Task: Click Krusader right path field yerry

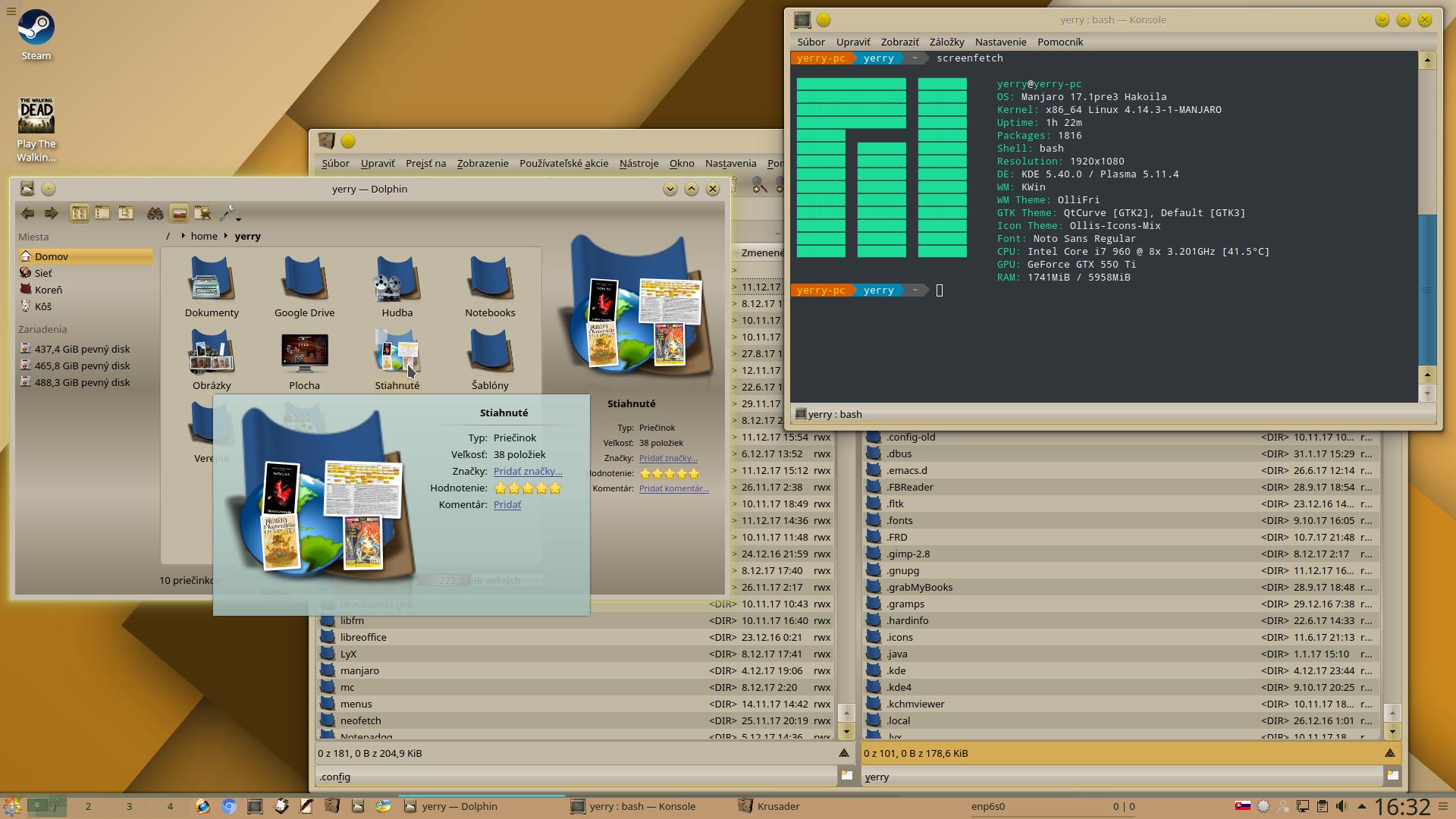Action: [x=1122, y=777]
